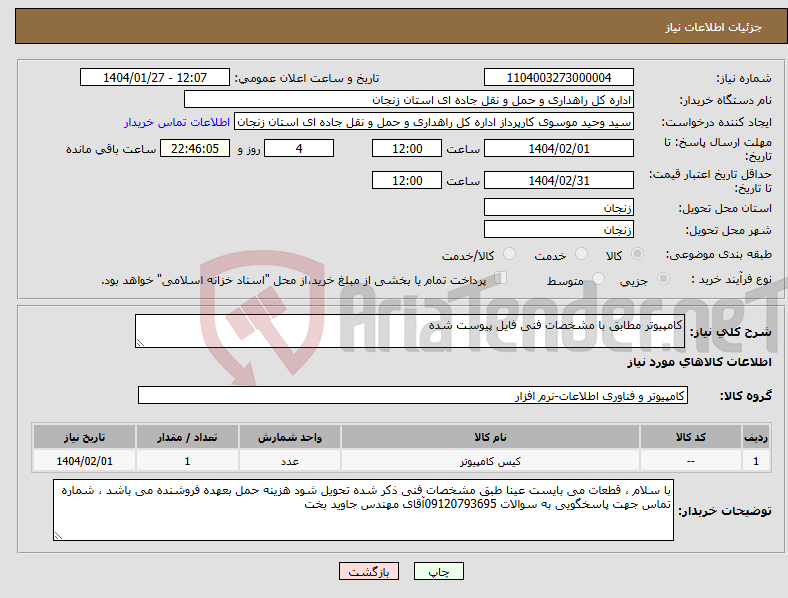Select the متوسط purchase type radio
The height and width of the screenshot is (598, 788).
coord(598,279)
